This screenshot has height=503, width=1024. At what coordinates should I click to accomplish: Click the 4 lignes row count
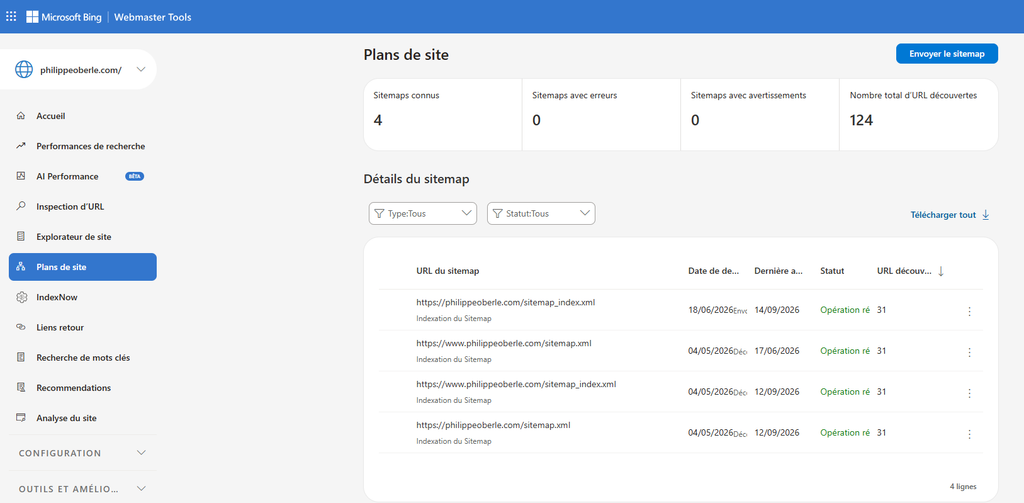963,487
